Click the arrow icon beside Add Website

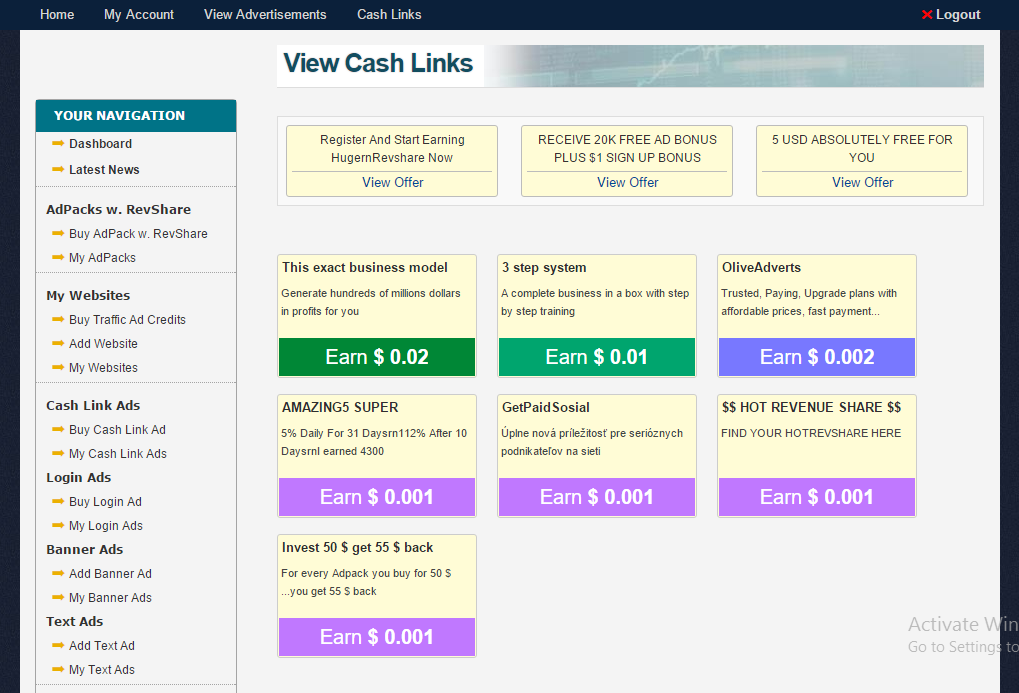(58, 343)
